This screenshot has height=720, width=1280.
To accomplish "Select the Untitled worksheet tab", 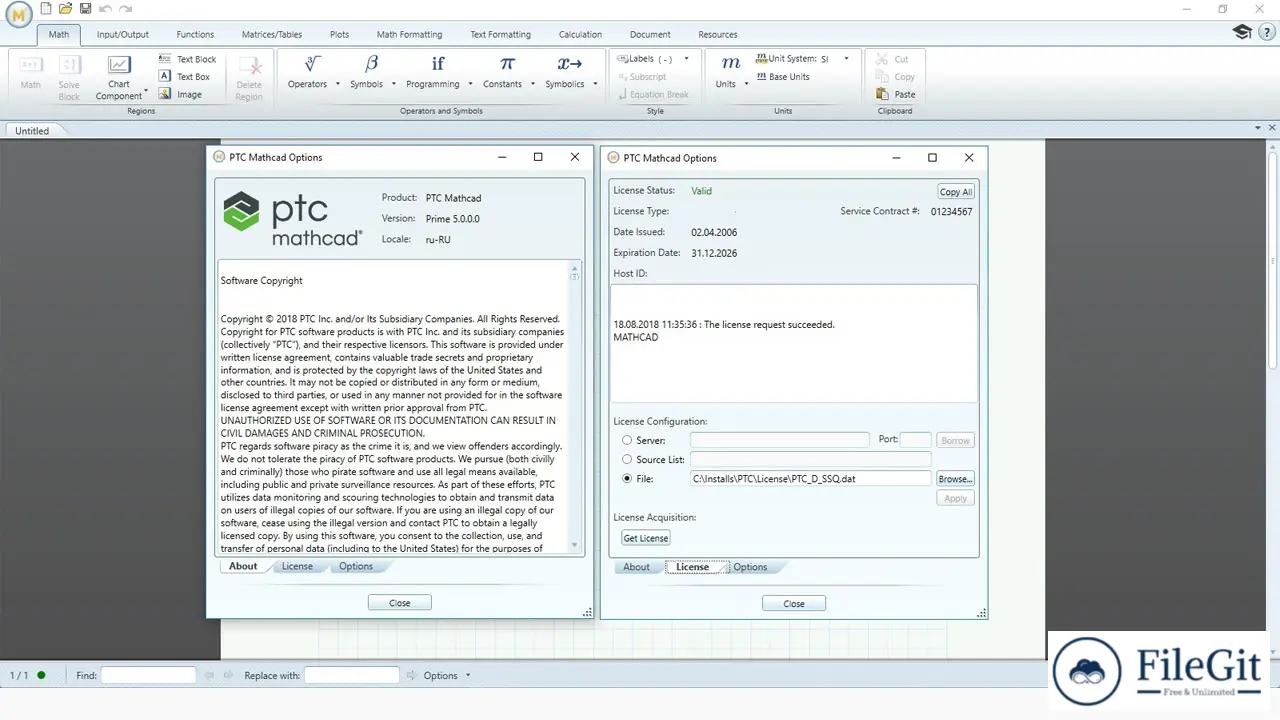I will [x=32, y=130].
